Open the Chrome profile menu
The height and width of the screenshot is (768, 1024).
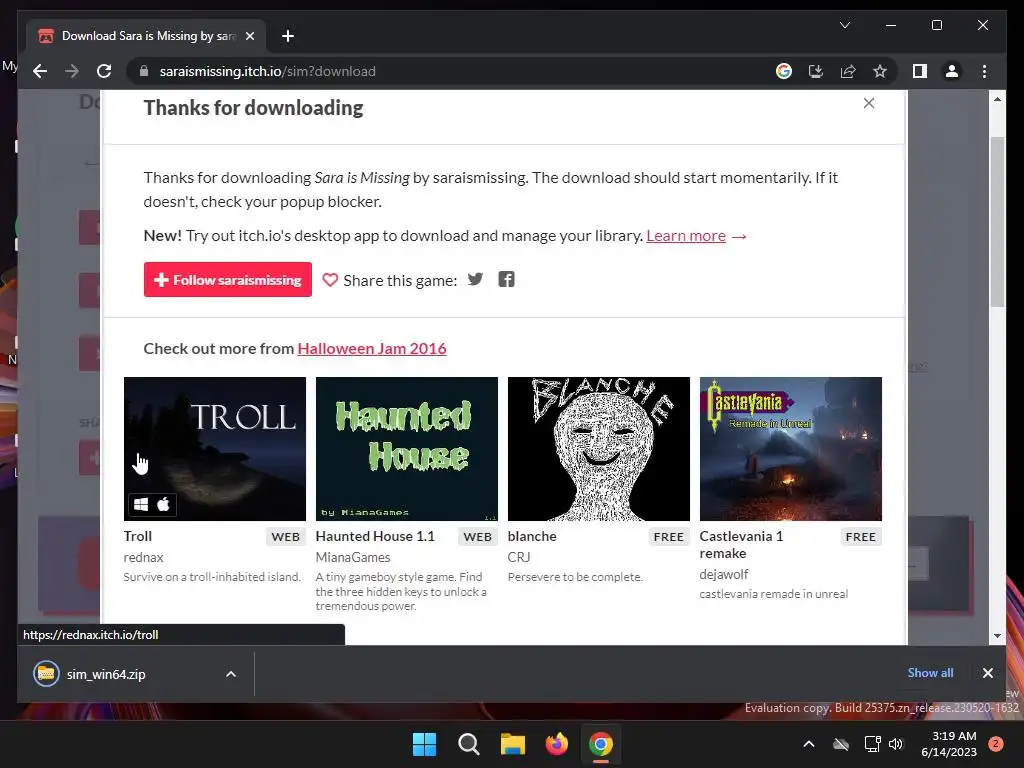pos(952,71)
